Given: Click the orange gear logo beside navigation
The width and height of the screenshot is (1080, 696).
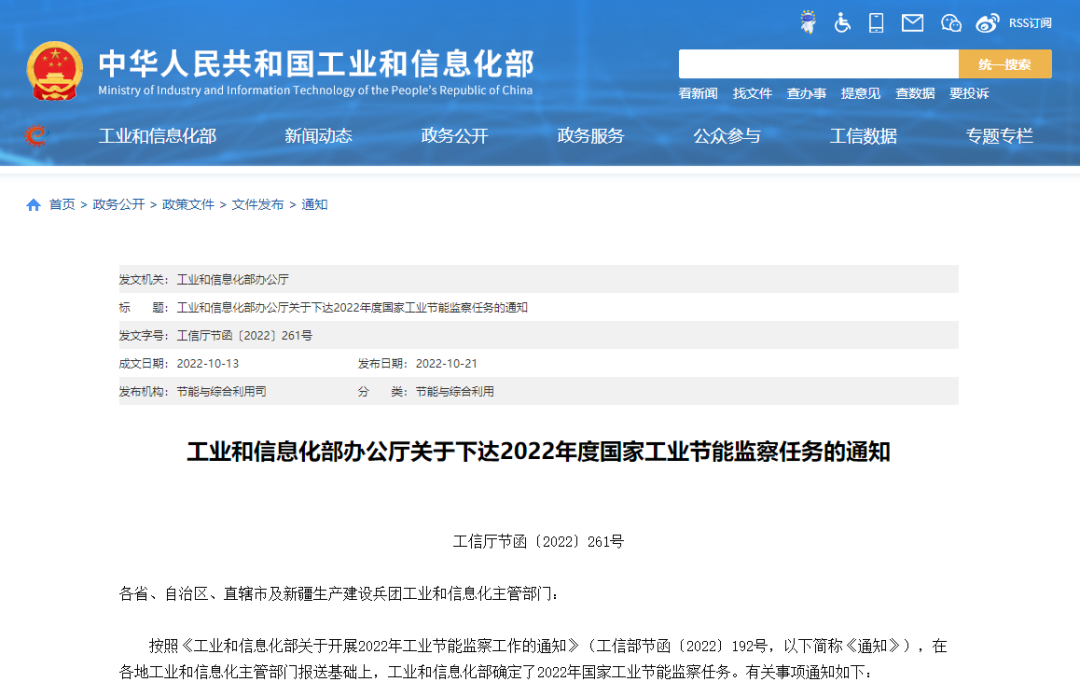Looking at the screenshot, I should (36, 136).
